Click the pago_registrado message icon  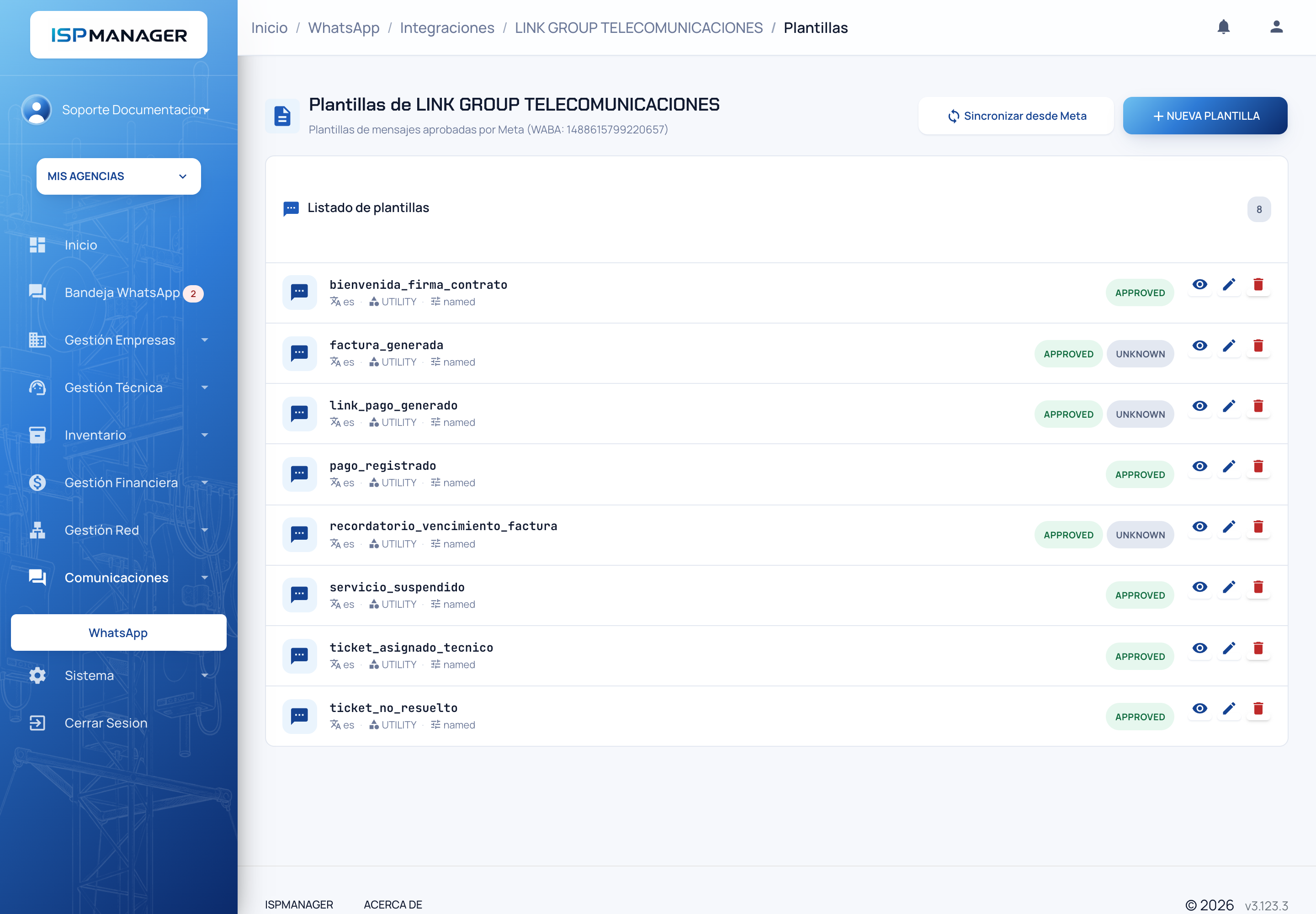pyautogui.click(x=299, y=474)
